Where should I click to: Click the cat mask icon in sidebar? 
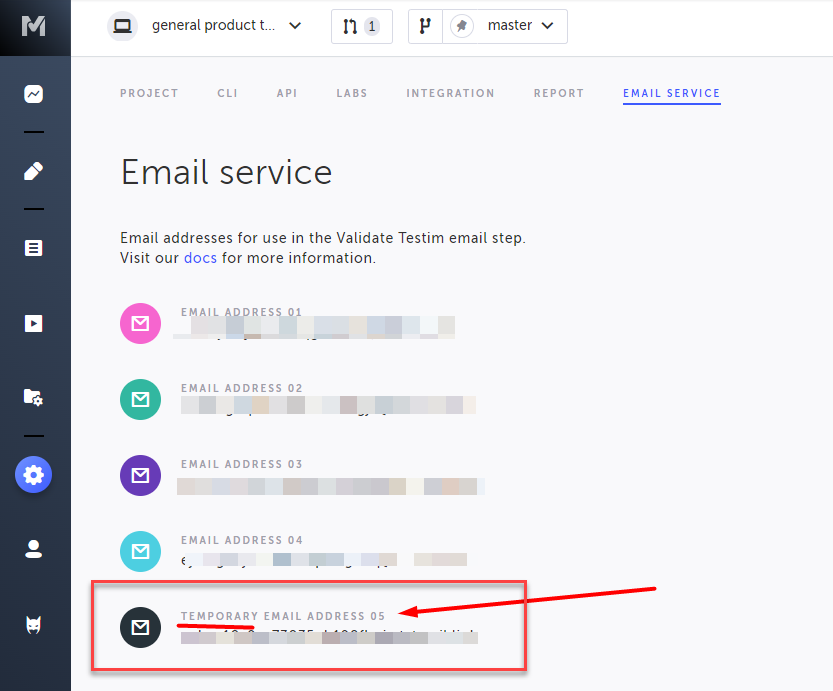33,625
